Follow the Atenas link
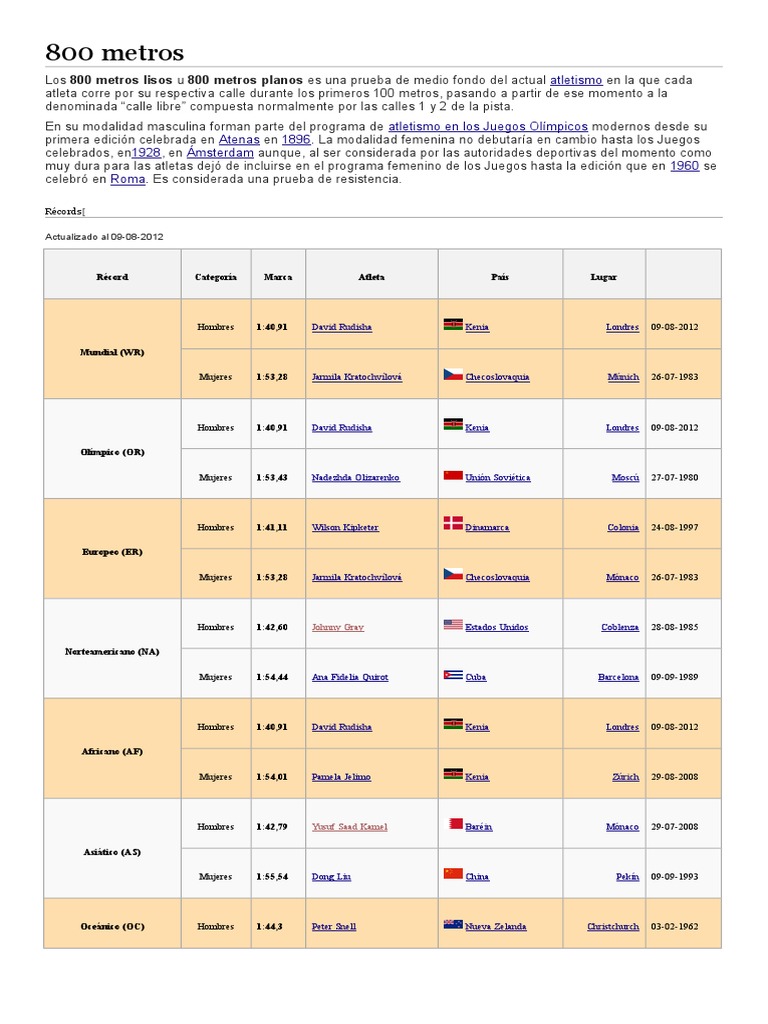 pyautogui.click(x=239, y=140)
